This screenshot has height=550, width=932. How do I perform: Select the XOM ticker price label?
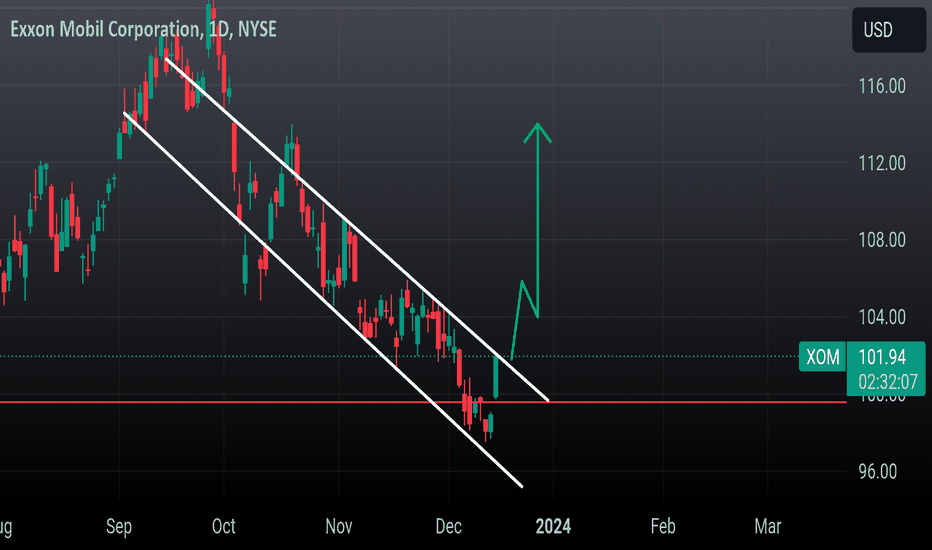(x=822, y=357)
